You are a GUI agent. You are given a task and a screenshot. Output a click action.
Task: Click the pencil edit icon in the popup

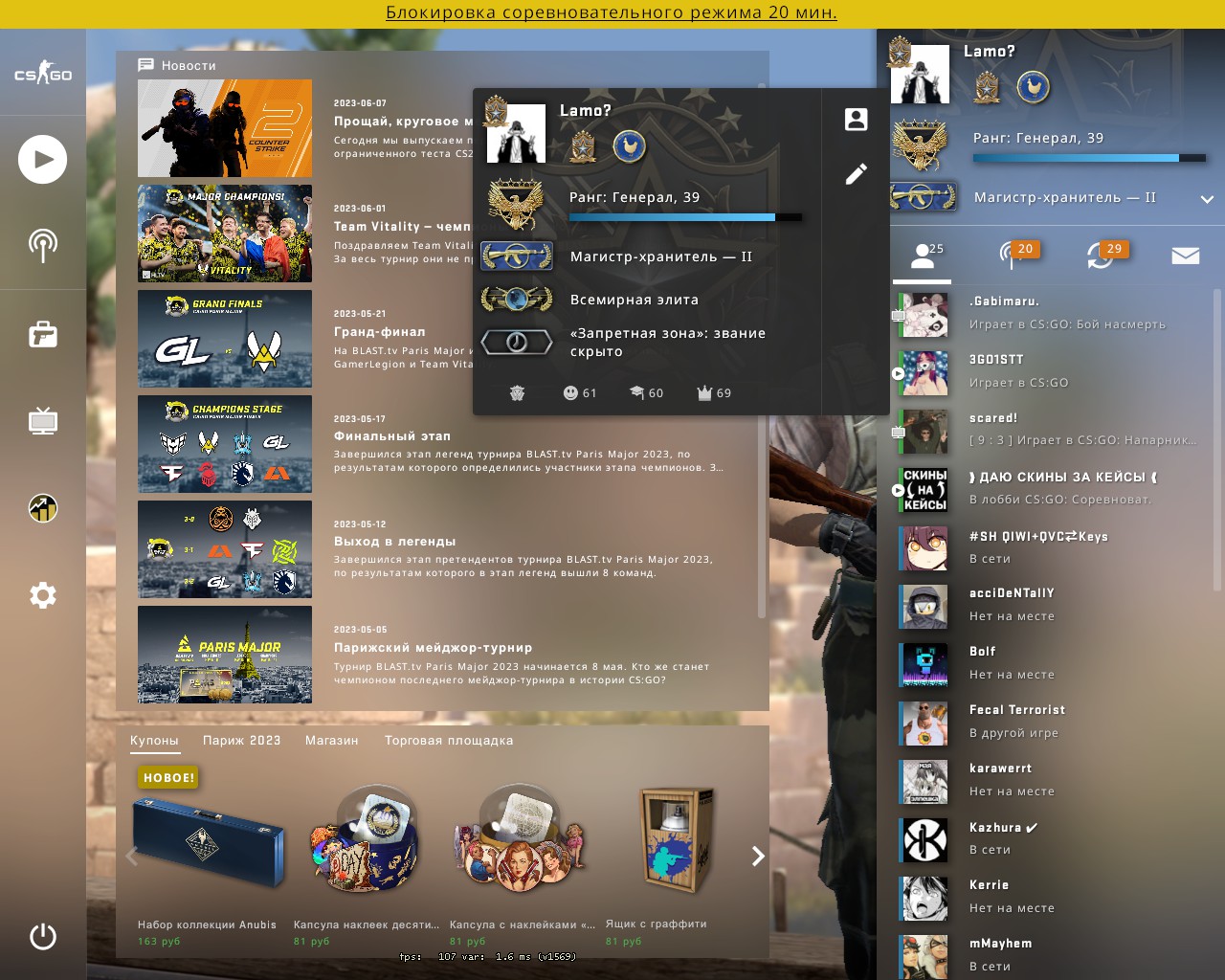coord(856,173)
